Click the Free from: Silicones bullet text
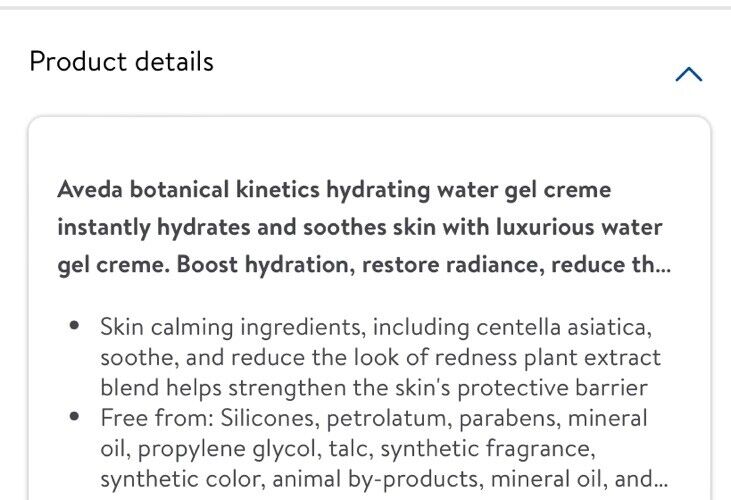 (383, 448)
